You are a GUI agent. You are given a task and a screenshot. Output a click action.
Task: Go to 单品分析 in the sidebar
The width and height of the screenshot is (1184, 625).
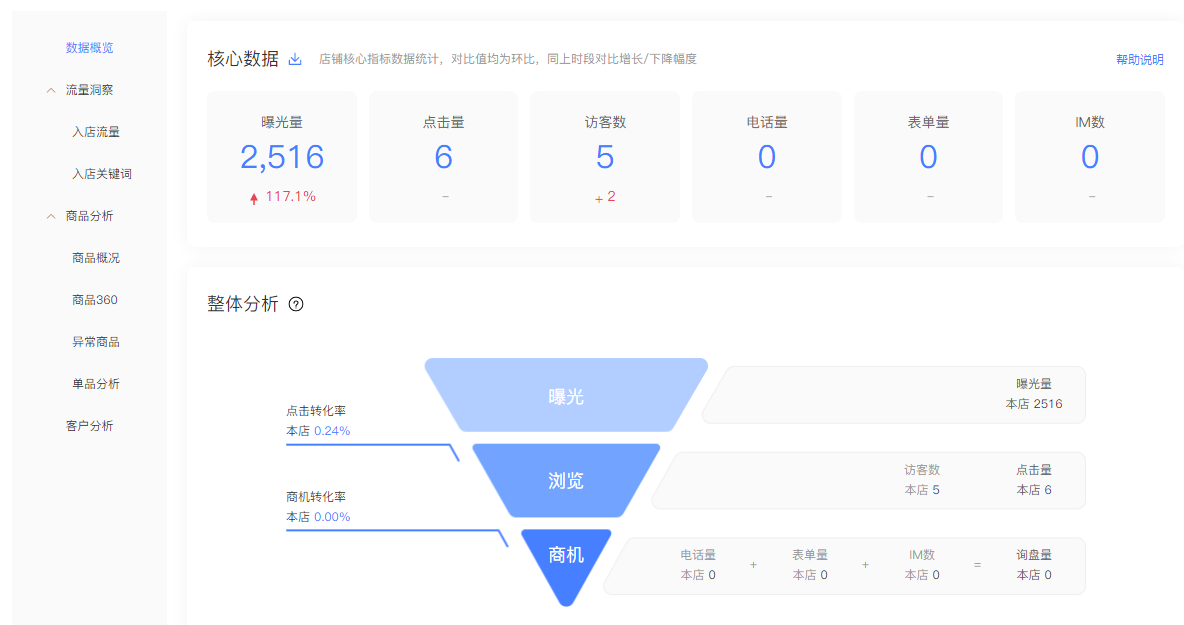click(97, 383)
